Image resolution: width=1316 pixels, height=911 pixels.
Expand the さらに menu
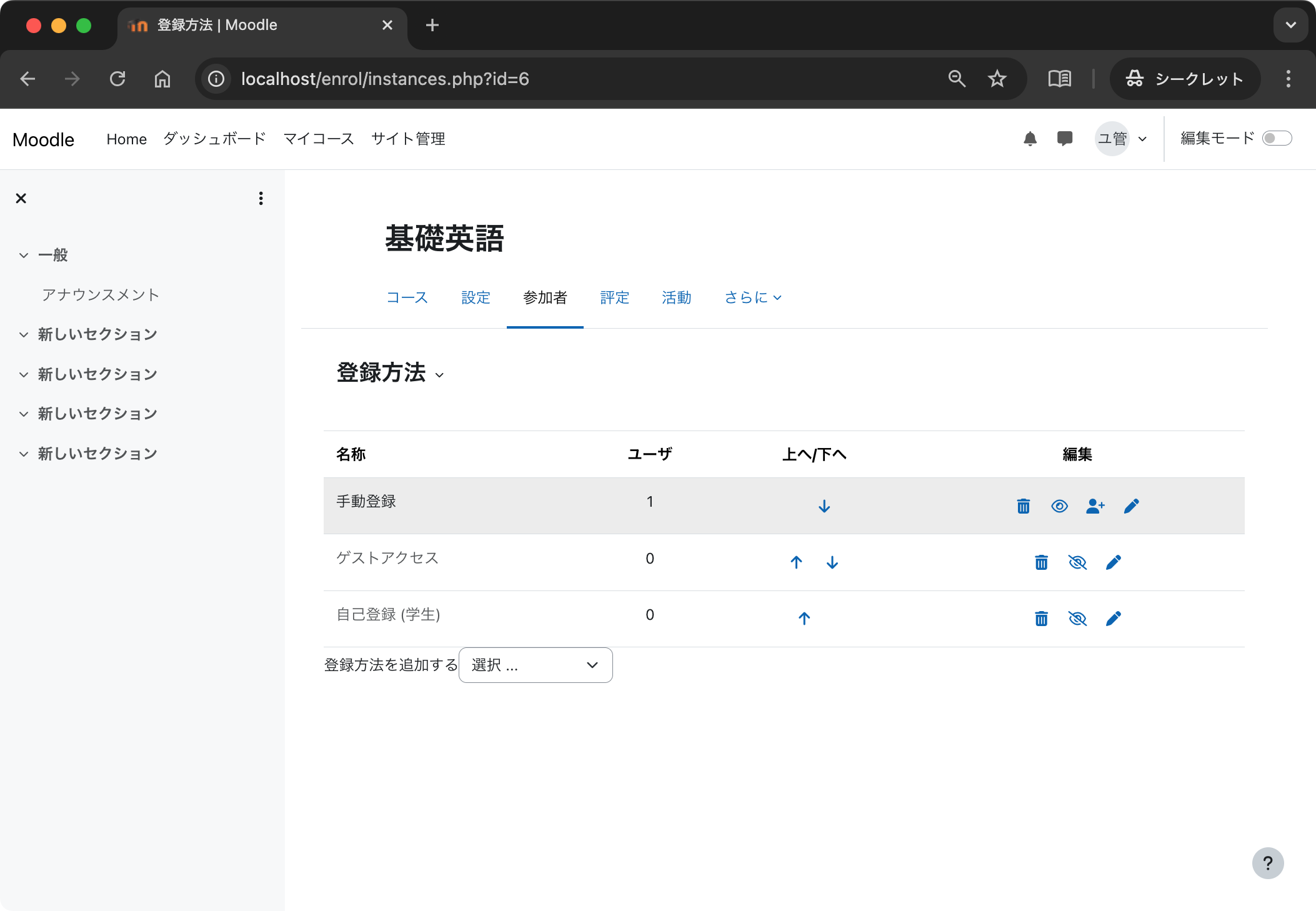click(752, 298)
